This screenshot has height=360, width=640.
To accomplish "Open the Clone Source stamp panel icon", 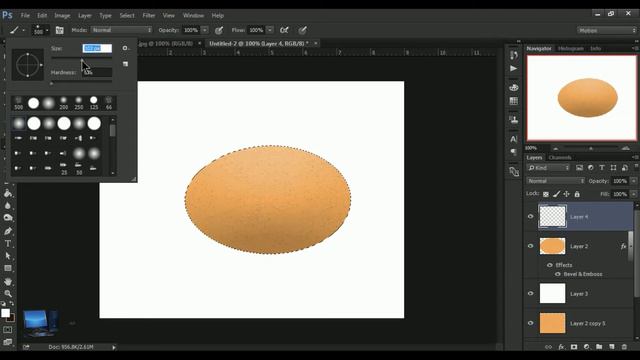I will click(514, 120).
